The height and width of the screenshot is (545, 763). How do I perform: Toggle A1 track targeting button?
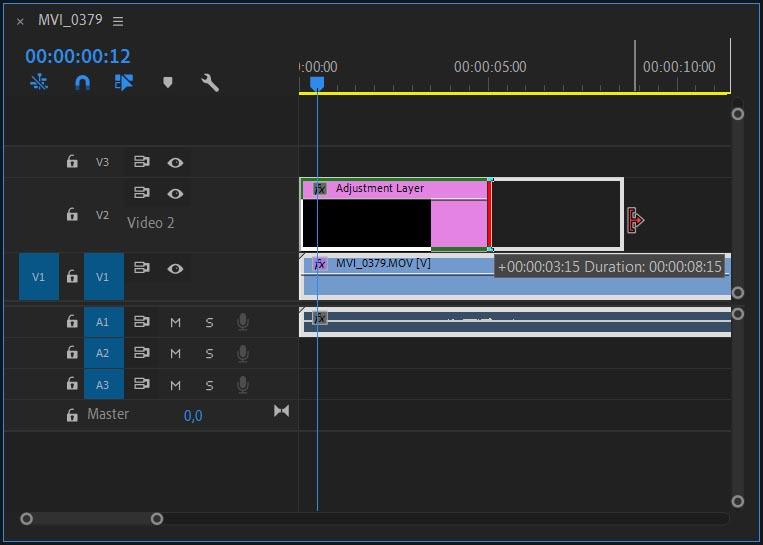pos(104,322)
